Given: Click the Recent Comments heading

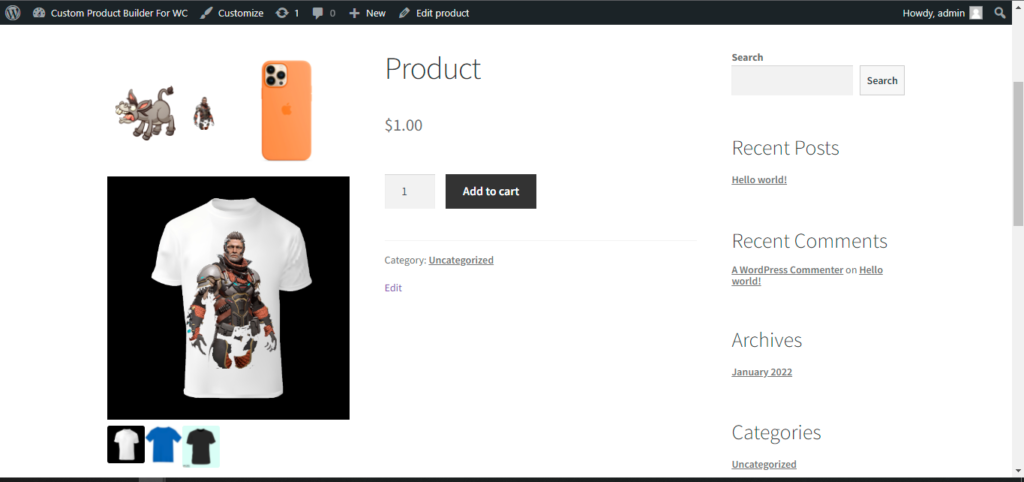Looking at the screenshot, I should (809, 241).
